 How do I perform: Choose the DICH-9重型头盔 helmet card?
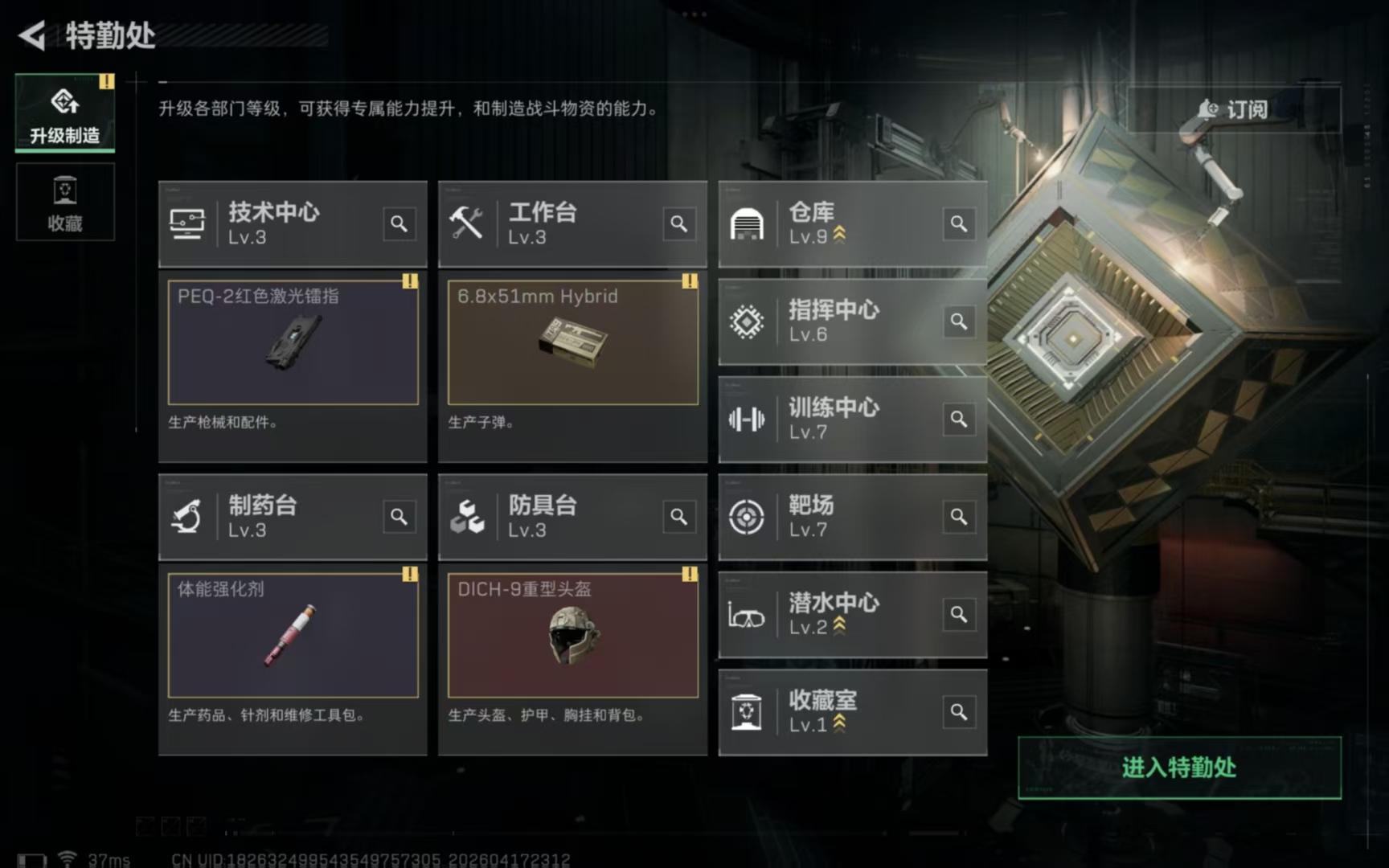[x=572, y=635]
